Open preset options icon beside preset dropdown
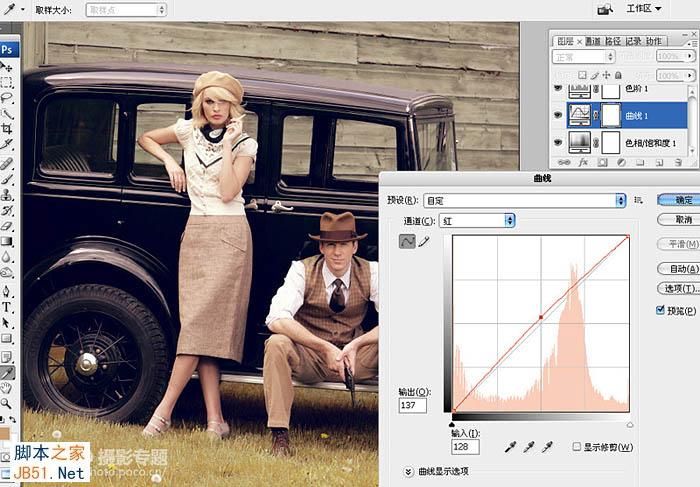Viewport: 700px width, 487px height. click(x=638, y=200)
